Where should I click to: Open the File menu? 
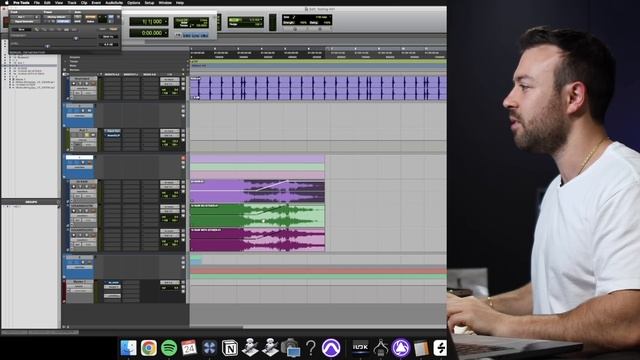tap(37, 2)
